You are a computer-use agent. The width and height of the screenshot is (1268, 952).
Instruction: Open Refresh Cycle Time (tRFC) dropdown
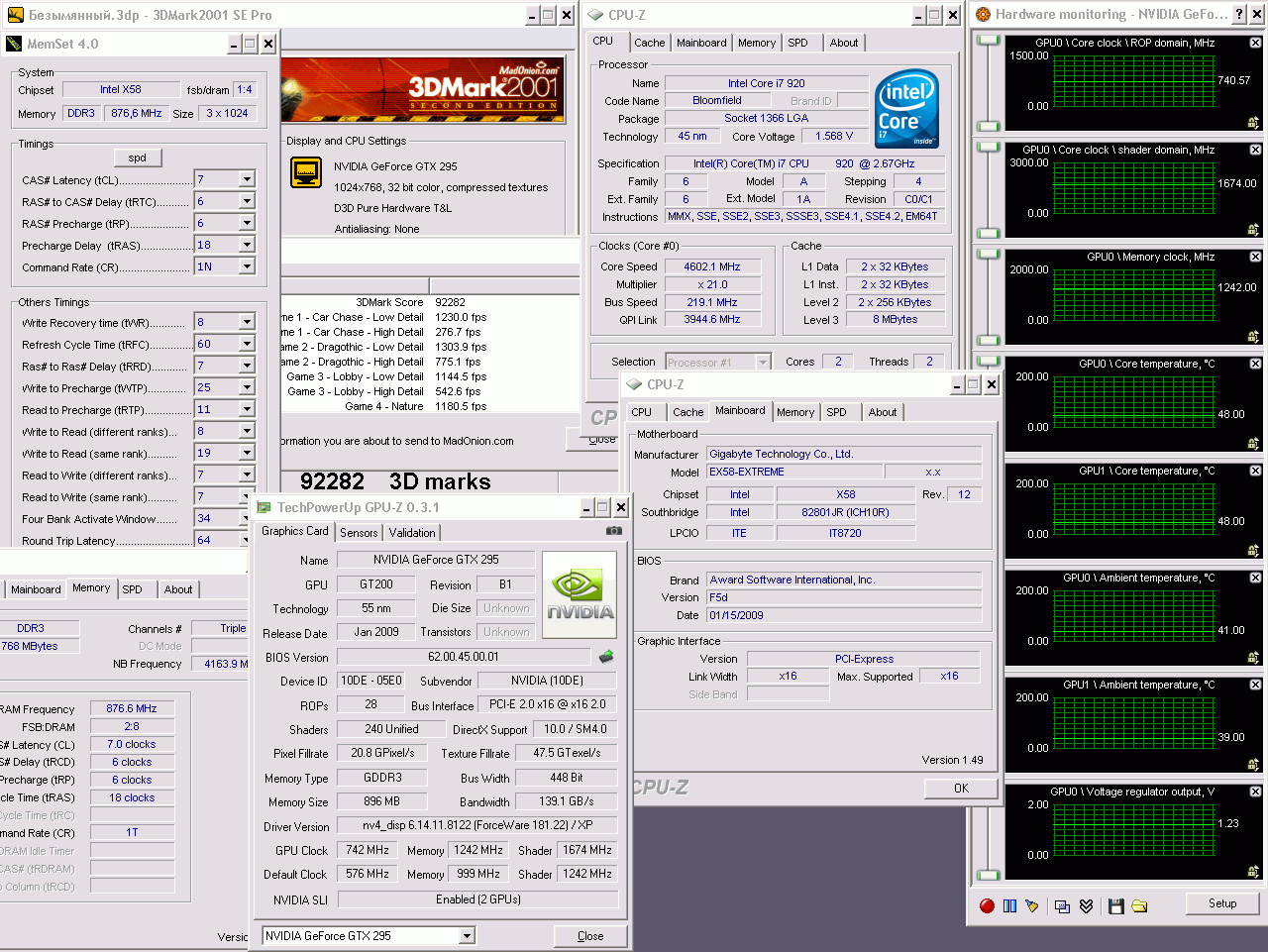coord(247,344)
